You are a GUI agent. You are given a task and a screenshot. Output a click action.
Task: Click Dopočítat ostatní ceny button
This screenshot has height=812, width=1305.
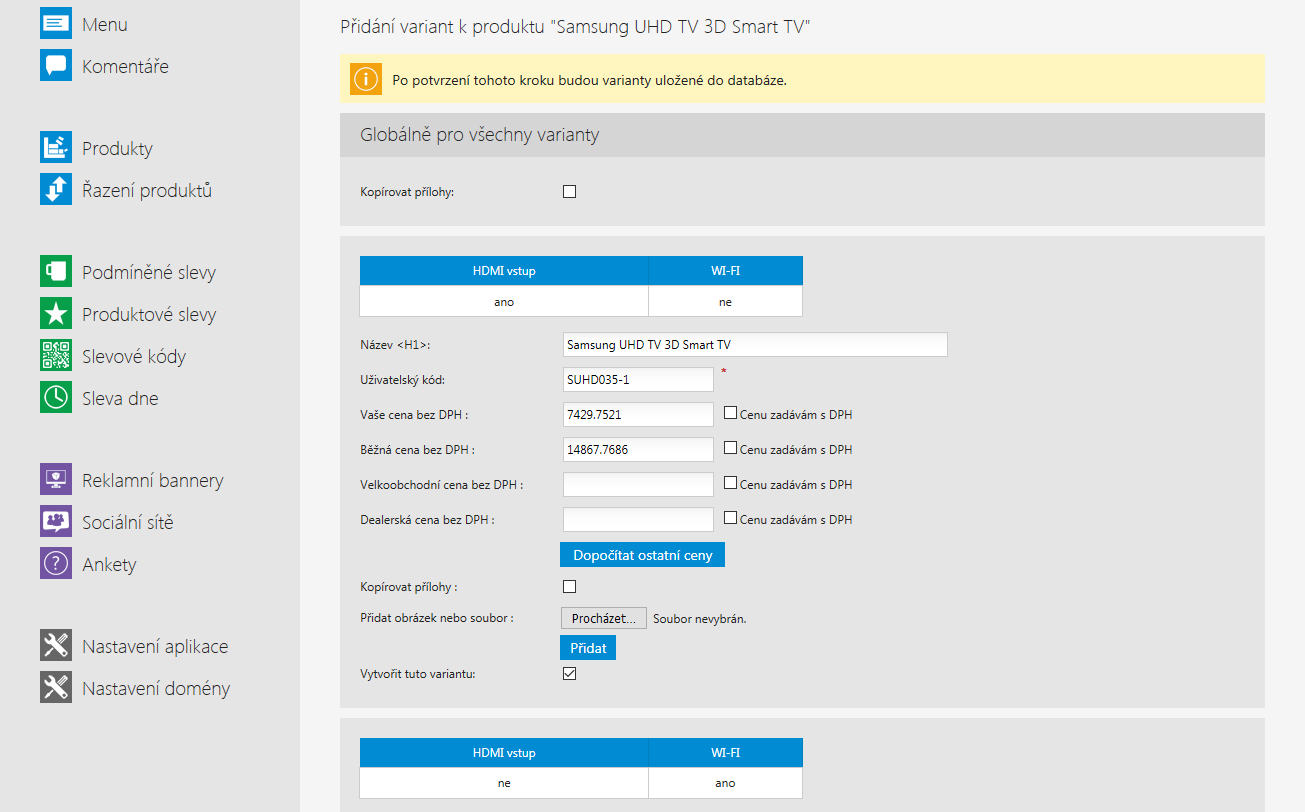point(642,555)
